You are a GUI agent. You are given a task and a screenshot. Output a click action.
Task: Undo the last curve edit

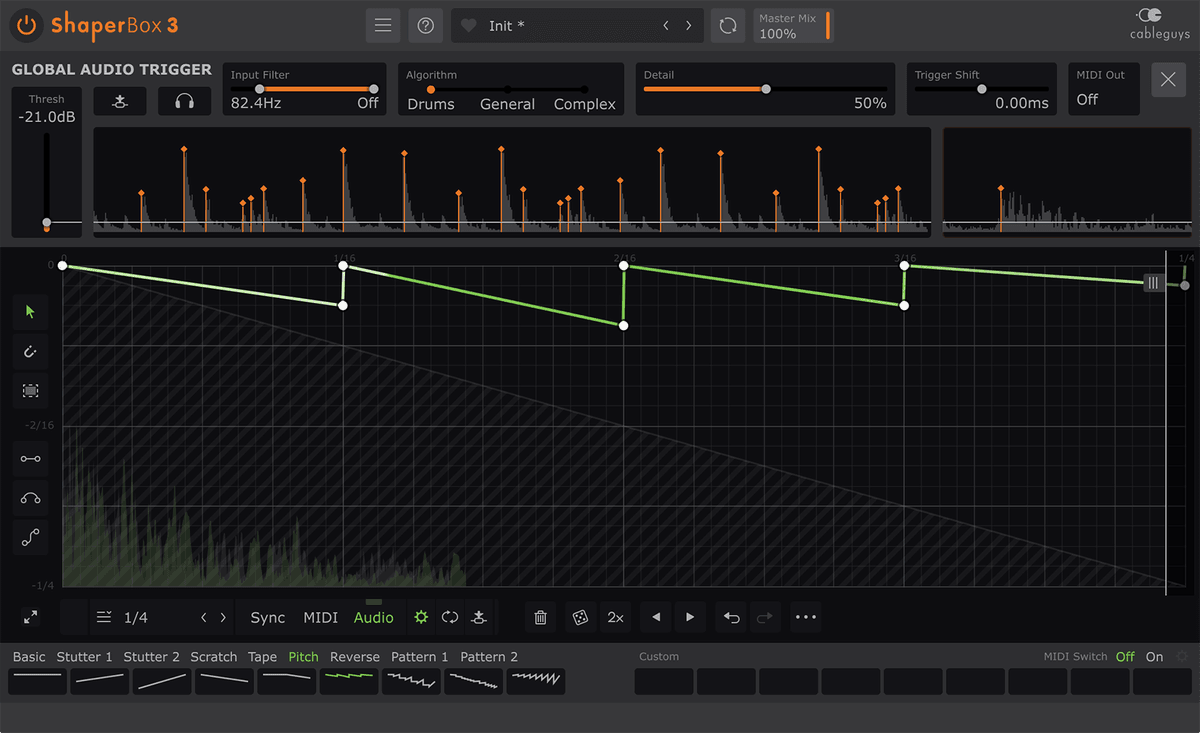(730, 617)
